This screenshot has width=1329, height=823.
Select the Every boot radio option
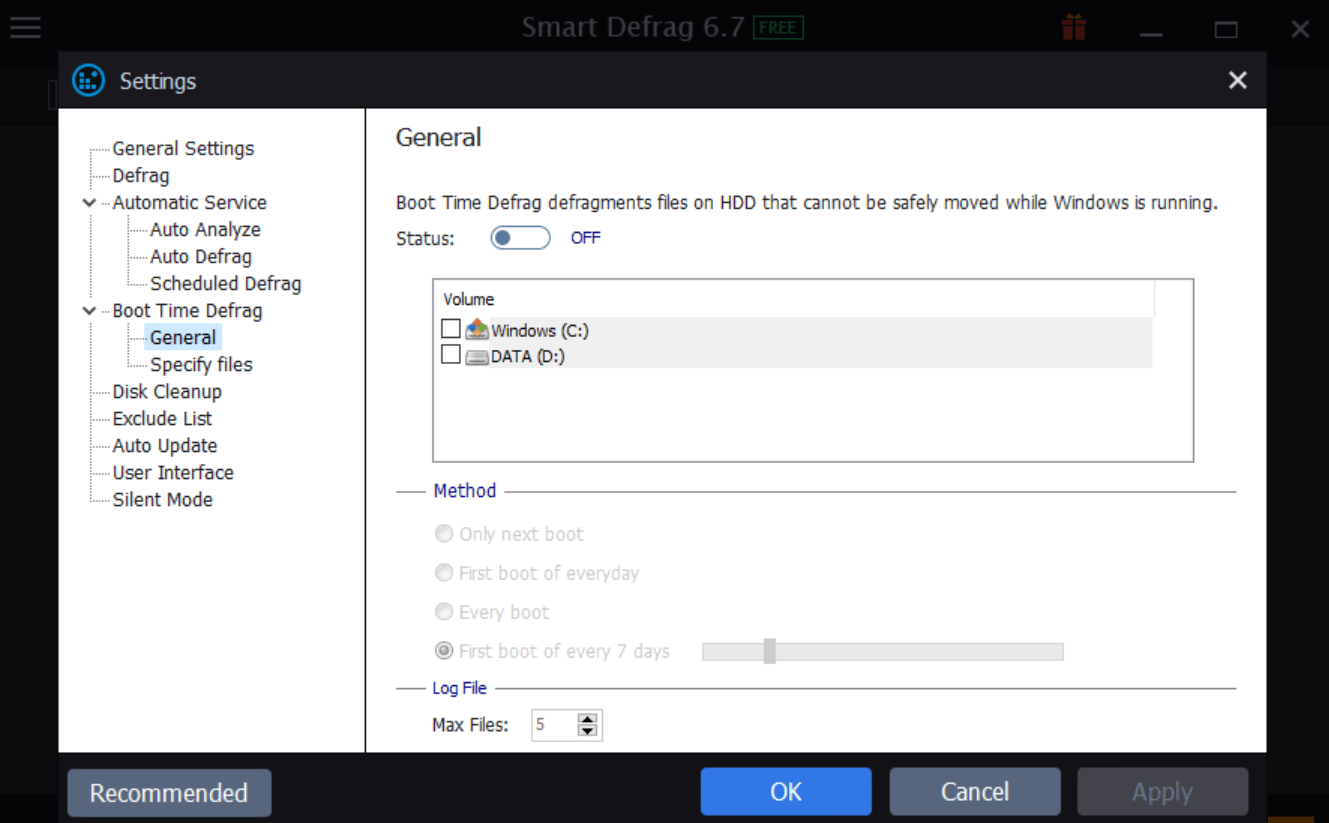[x=443, y=611]
